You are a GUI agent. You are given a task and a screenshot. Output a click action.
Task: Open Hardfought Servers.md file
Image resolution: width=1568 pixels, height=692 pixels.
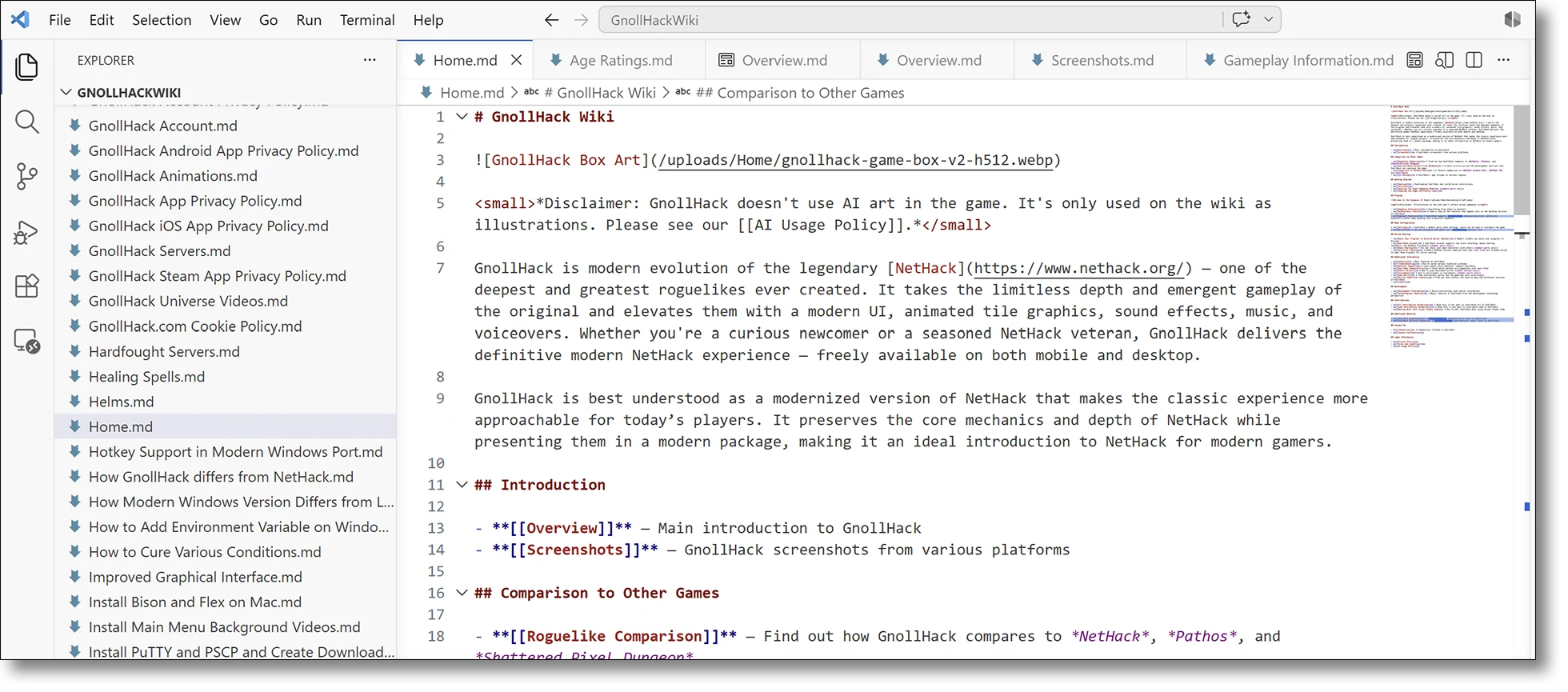tap(164, 351)
